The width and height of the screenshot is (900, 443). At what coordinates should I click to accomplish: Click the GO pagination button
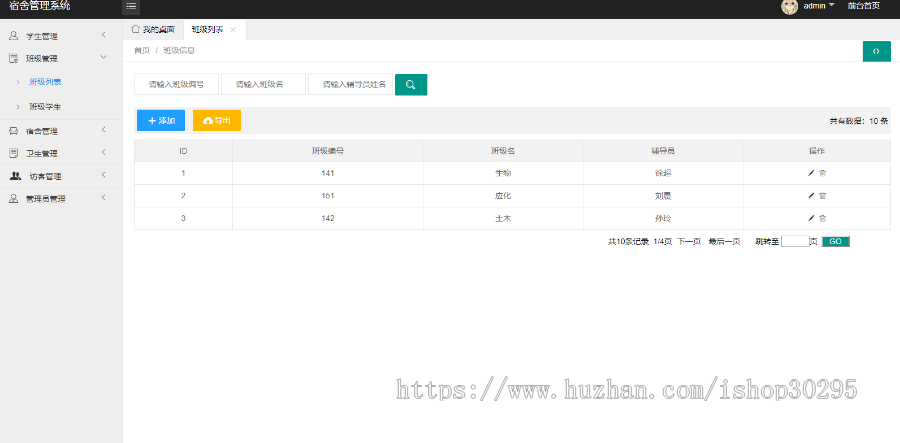click(836, 242)
